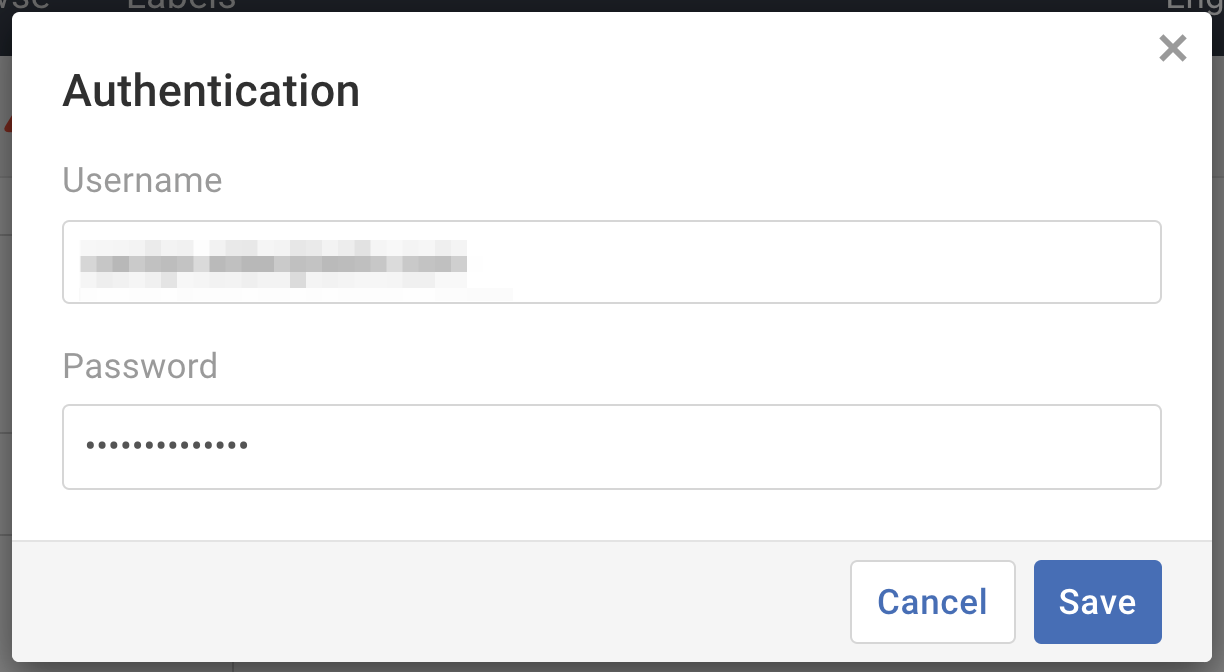Click the Username field label
Image resolution: width=1224 pixels, height=672 pixels.
141,181
